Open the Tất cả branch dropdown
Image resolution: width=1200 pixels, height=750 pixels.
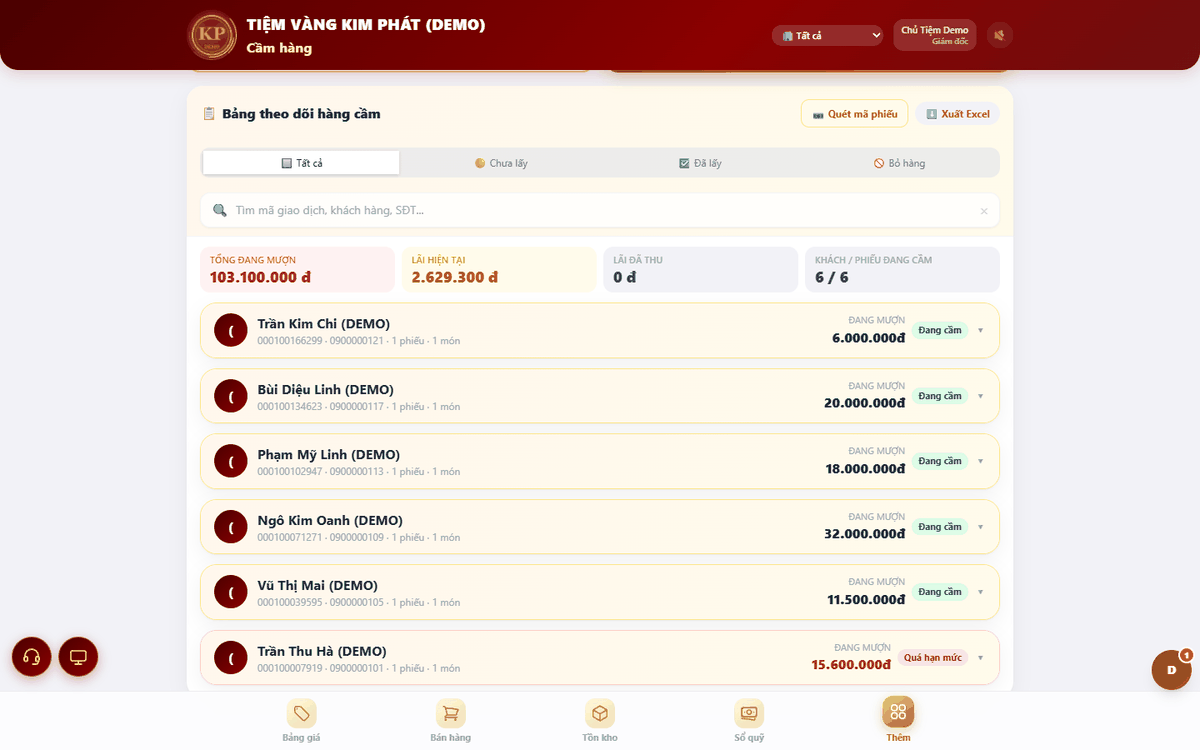point(828,35)
